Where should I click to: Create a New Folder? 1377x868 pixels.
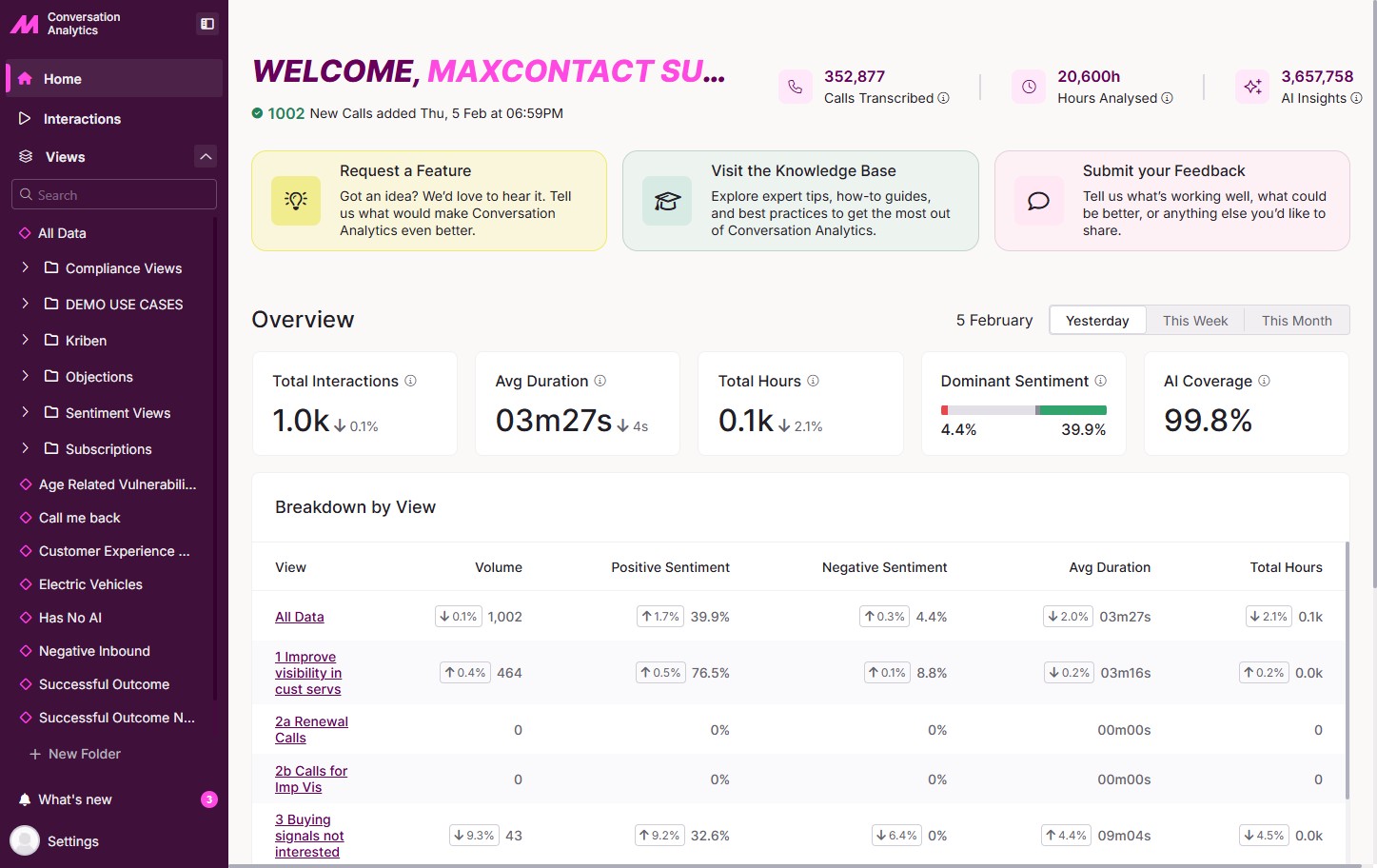pyautogui.click(x=75, y=754)
